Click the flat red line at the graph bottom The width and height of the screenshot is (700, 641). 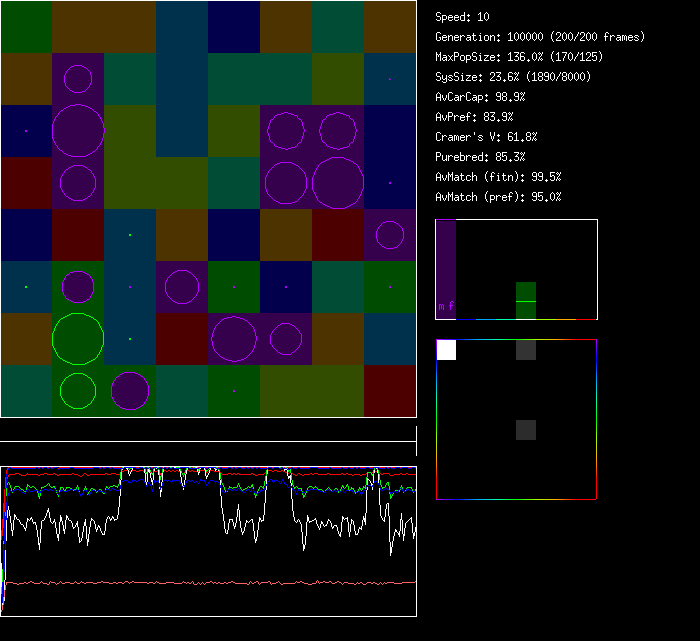tap(210, 582)
